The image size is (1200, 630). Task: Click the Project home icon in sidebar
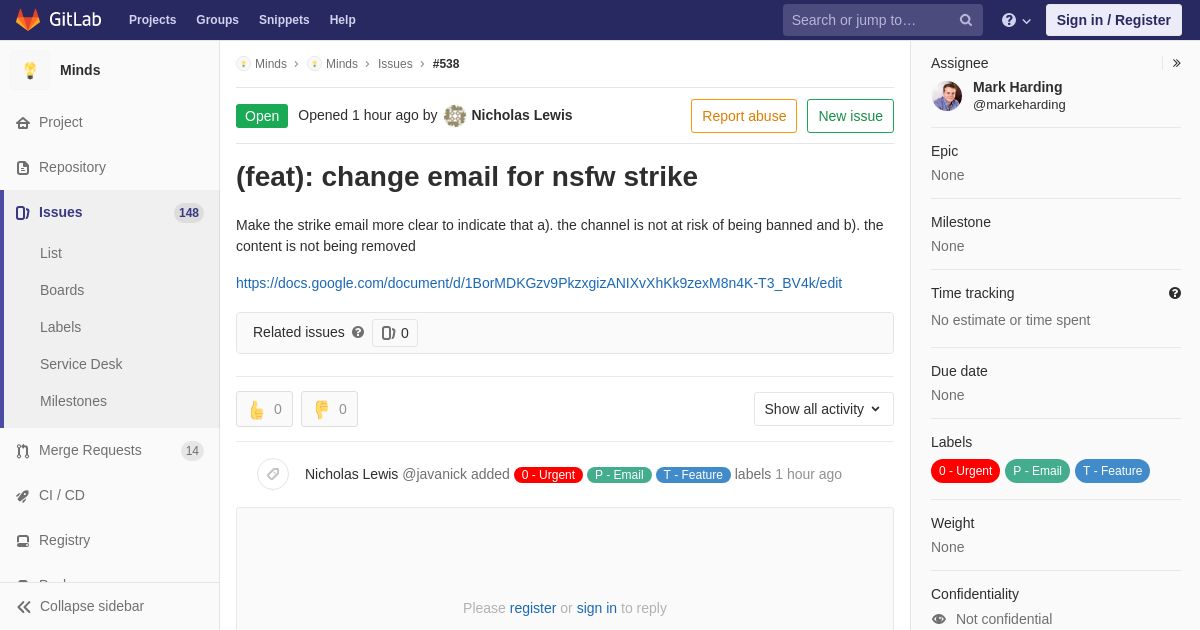[23, 123]
